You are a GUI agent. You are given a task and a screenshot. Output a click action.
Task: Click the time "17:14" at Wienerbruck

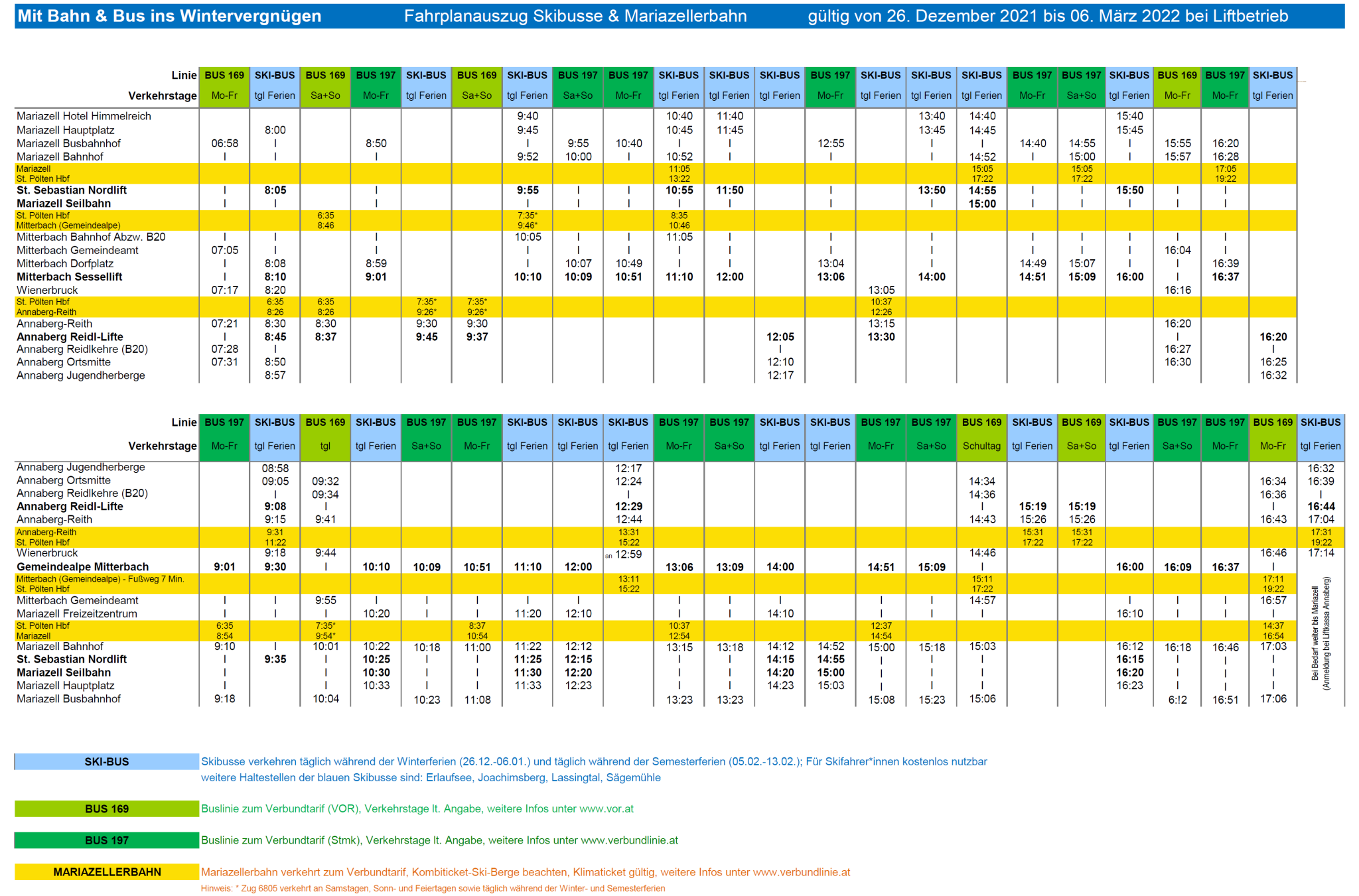coord(1321,553)
